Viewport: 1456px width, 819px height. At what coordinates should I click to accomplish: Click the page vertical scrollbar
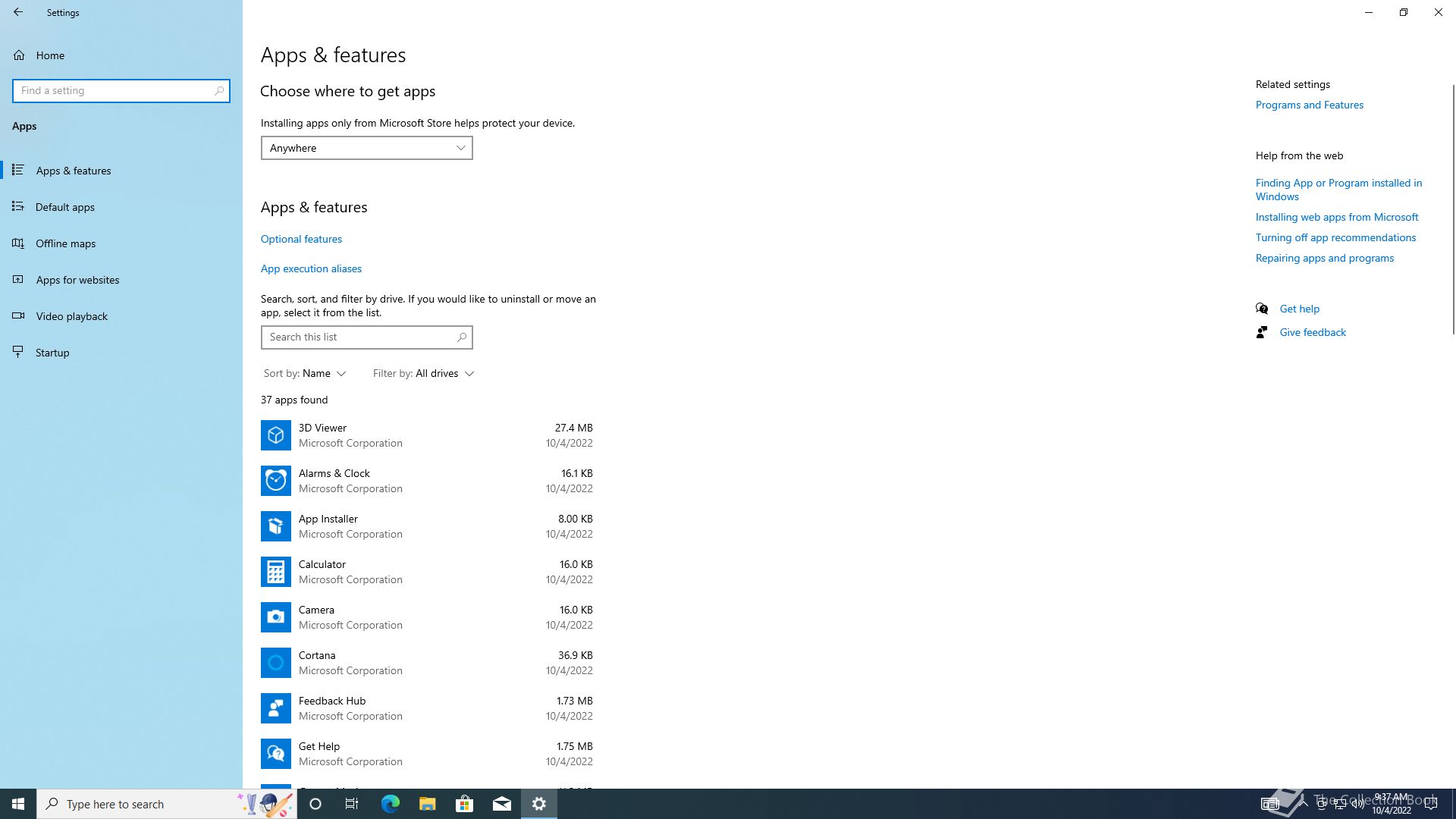coord(1453,209)
